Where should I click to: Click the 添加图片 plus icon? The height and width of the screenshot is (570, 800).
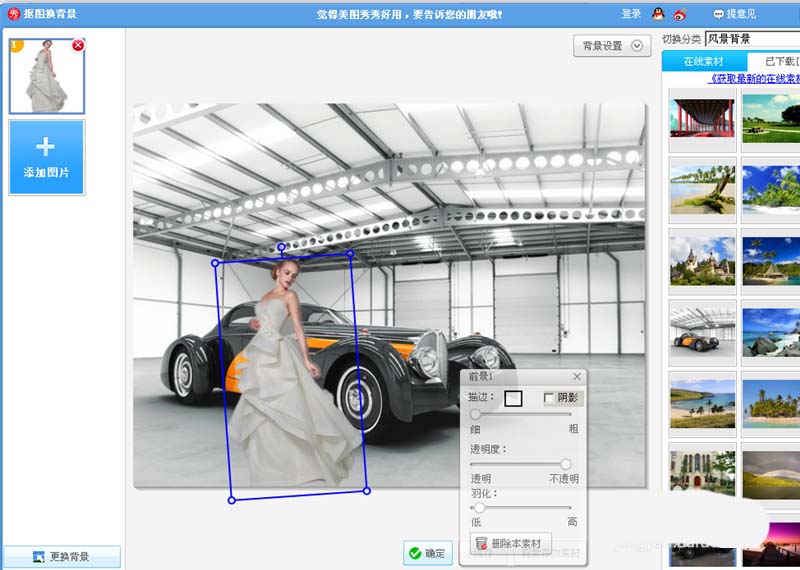pos(45,147)
